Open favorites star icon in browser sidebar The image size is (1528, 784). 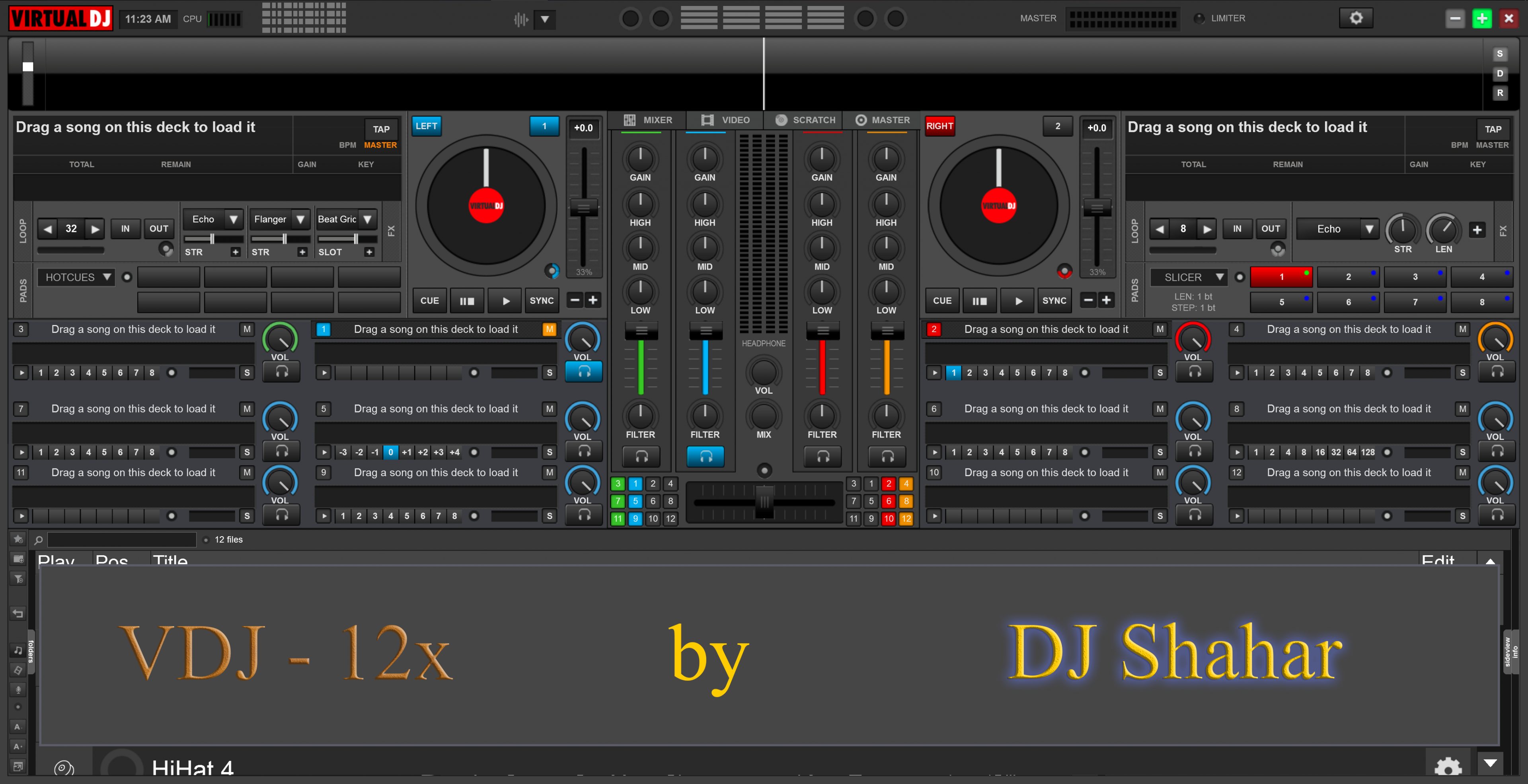(18, 539)
